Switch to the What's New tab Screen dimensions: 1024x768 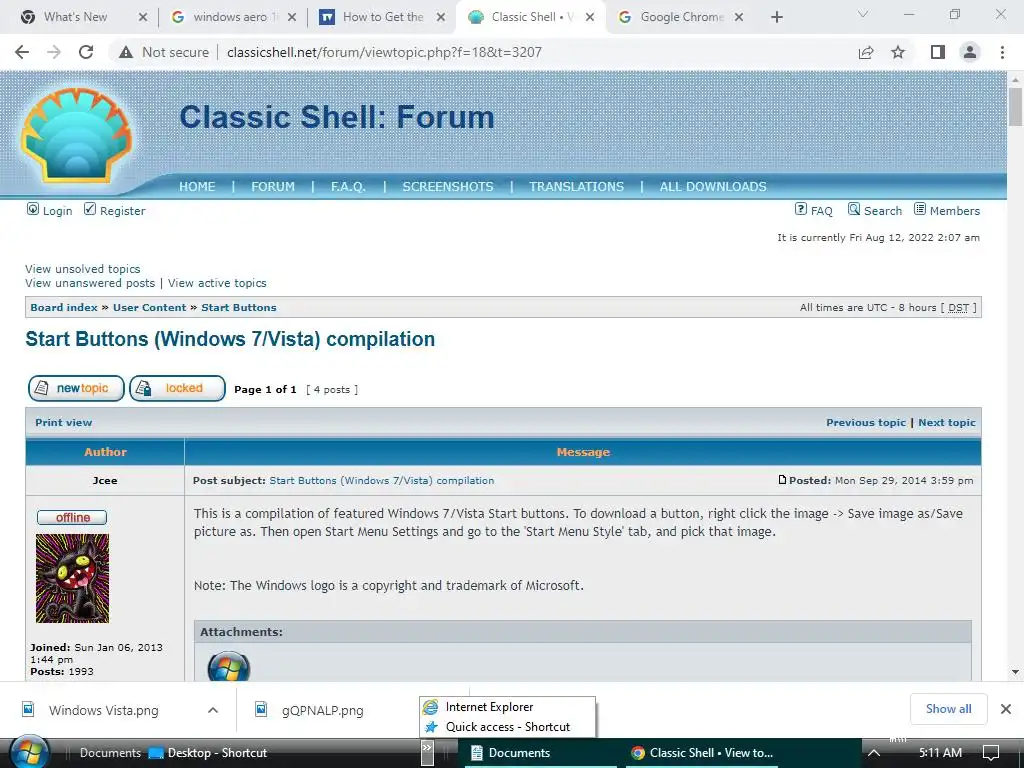click(75, 17)
